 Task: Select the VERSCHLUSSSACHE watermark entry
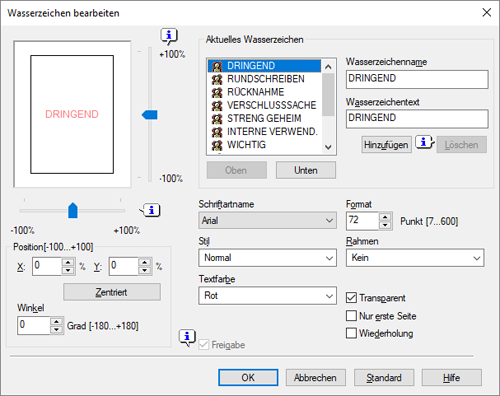(264, 105)
